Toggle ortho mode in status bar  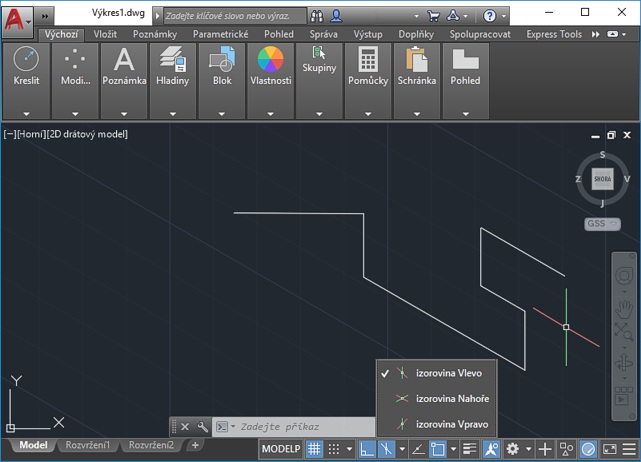(367, 449)
